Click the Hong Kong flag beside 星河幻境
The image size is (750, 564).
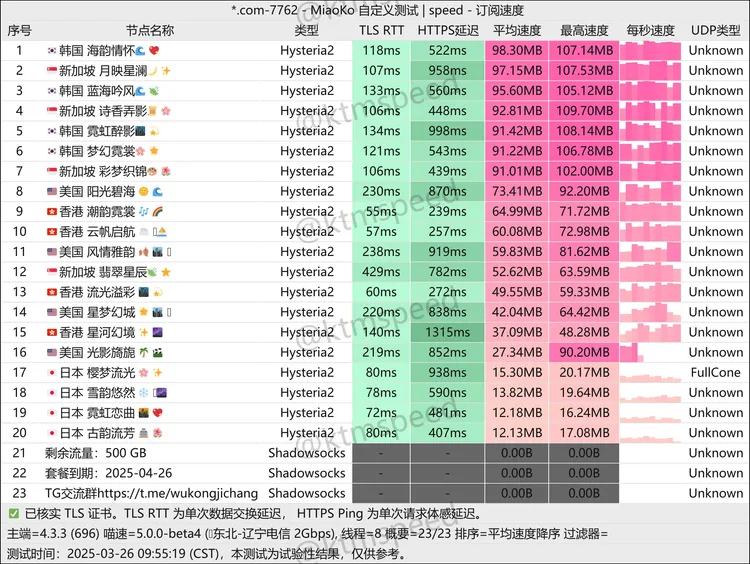click(x=51, y=332)
